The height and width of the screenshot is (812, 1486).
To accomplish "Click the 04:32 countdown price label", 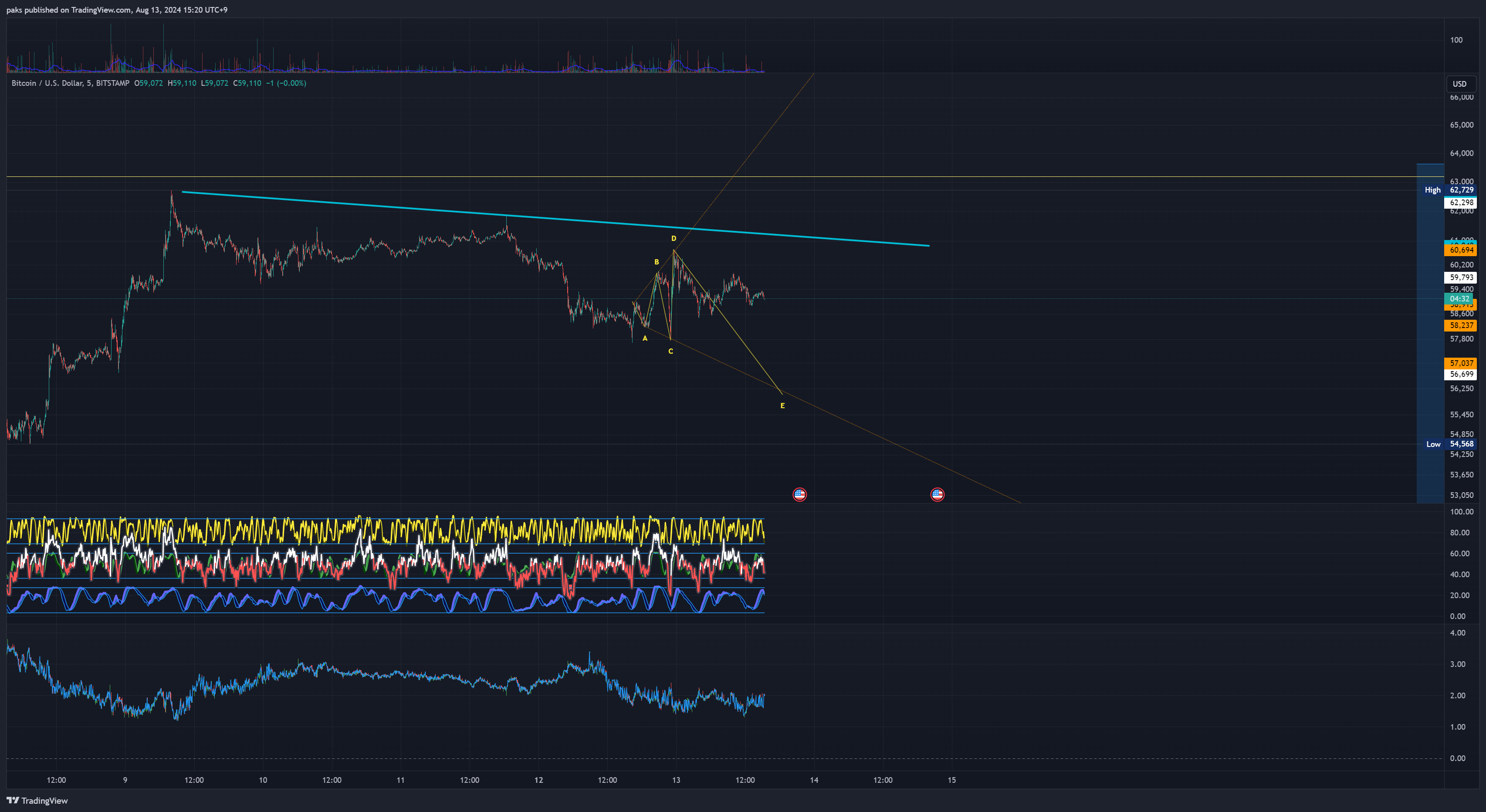I will tap(1459, 299).
